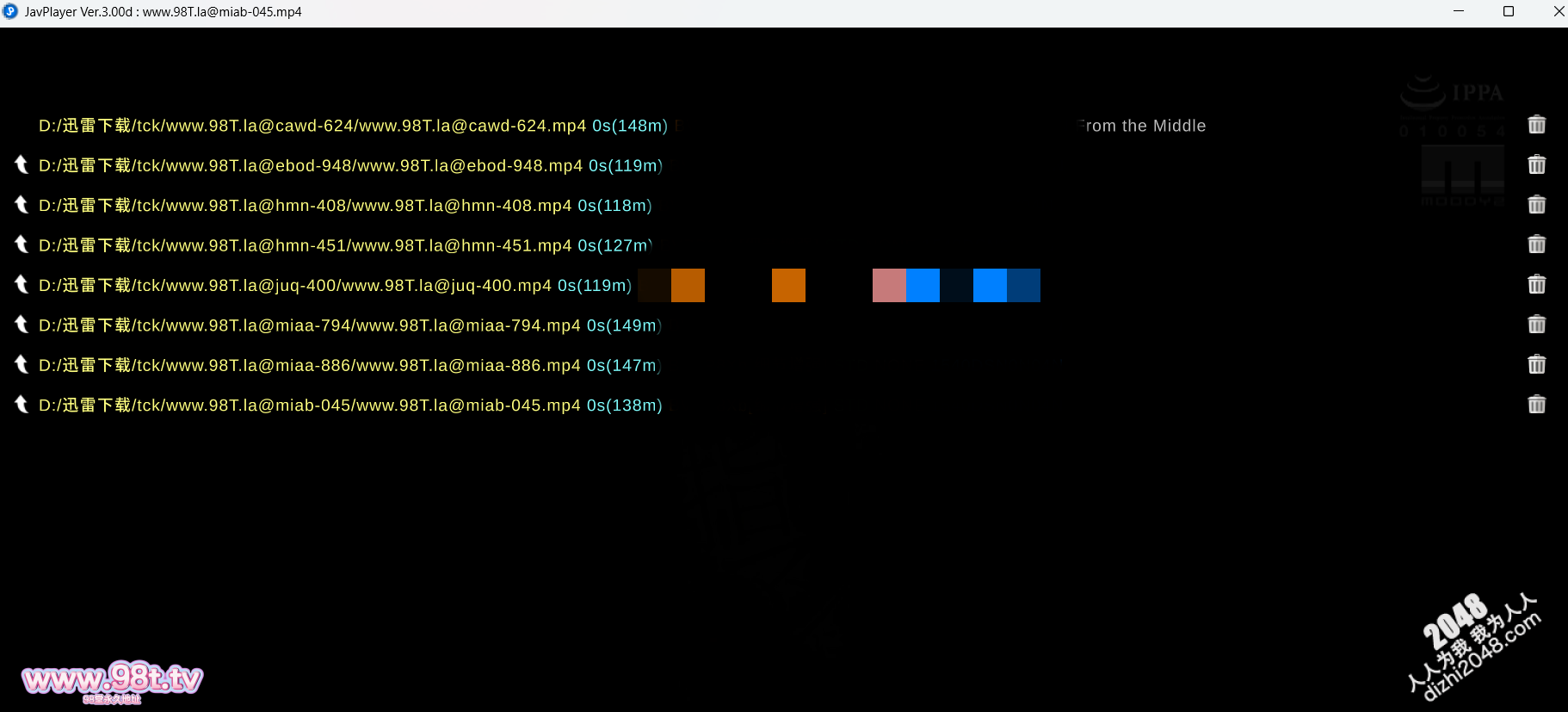Delete the miab-045.mp4 entry from the list
Viewport: 1568px width, 712px height.
[1536, 405]
